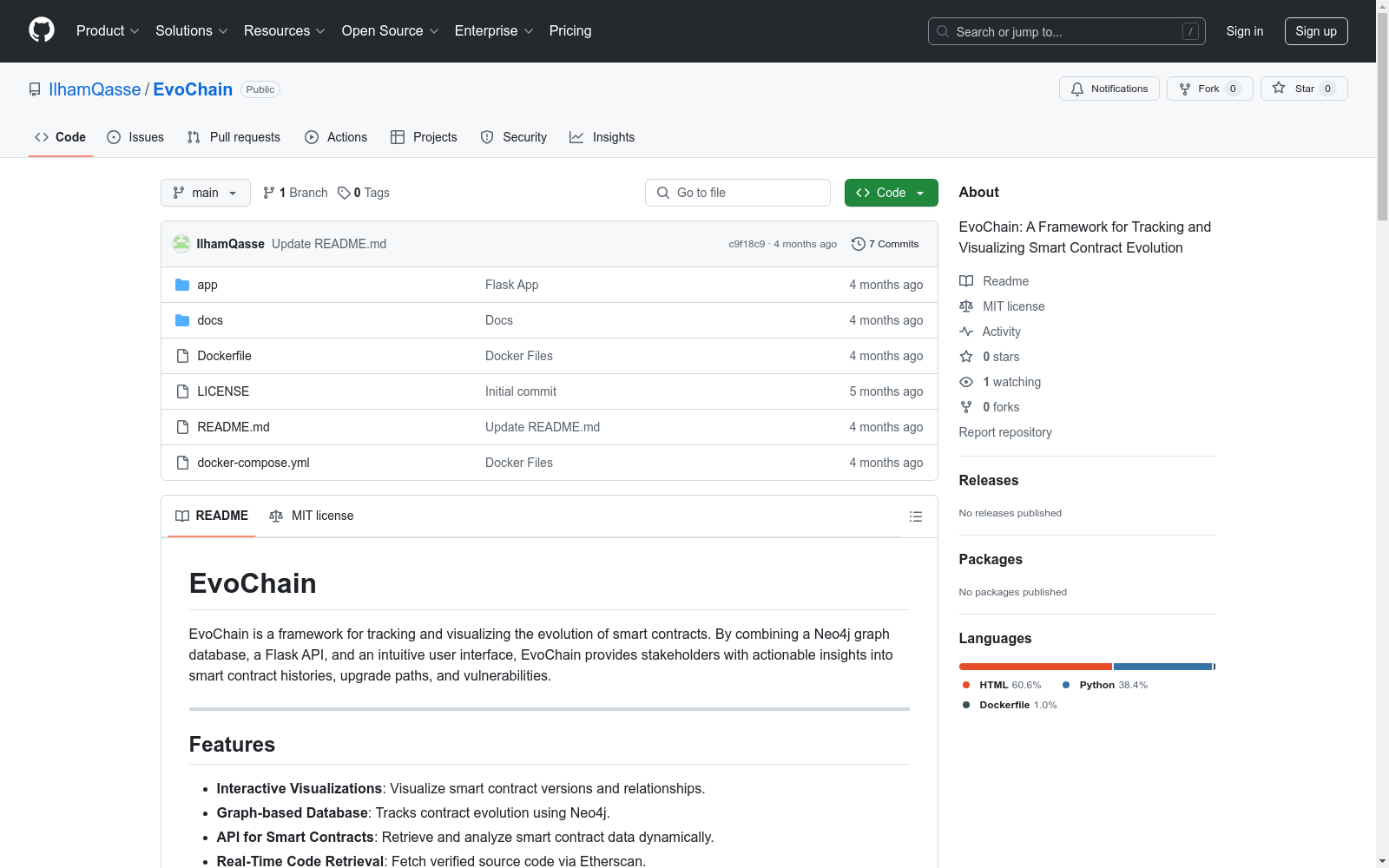Viewport: 1389px width, 868px height.
Task: Open the Releases heading link
Action: coord(989,480)
